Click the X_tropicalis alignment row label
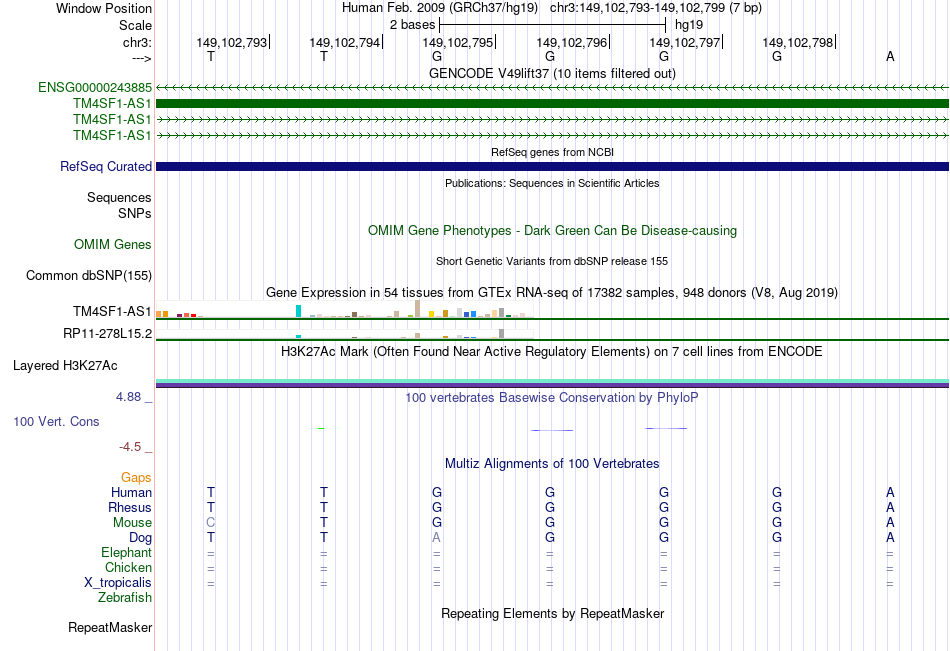 118,583
